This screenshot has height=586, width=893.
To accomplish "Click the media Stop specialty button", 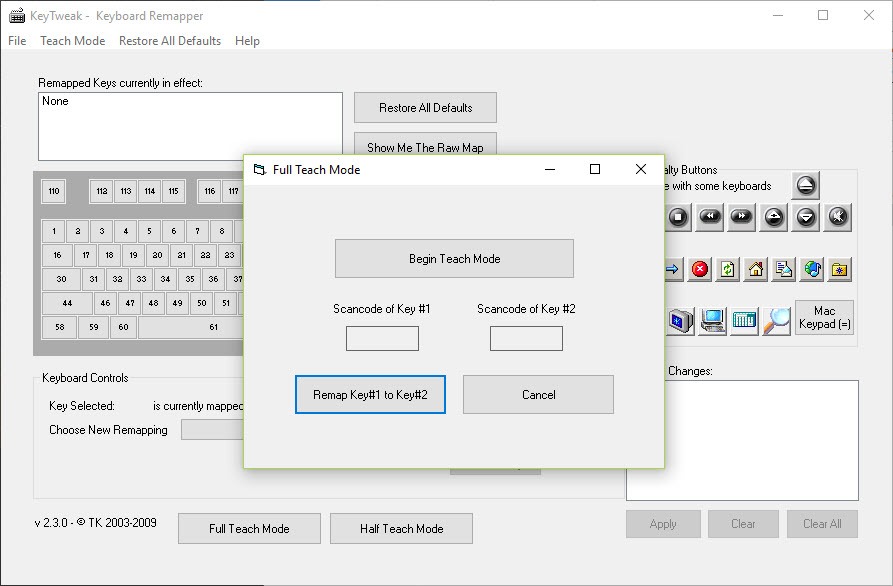I will point(678,217).
